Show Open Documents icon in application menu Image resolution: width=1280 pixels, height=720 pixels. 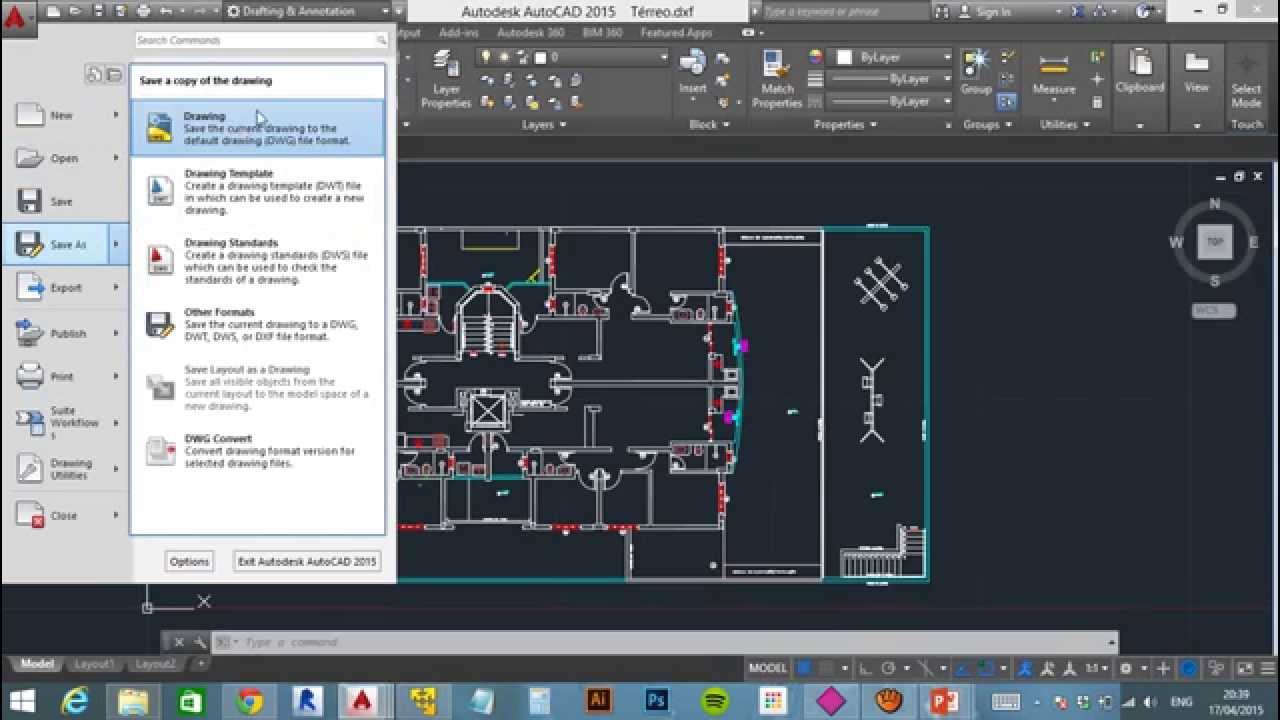click(x=114, y=74)
